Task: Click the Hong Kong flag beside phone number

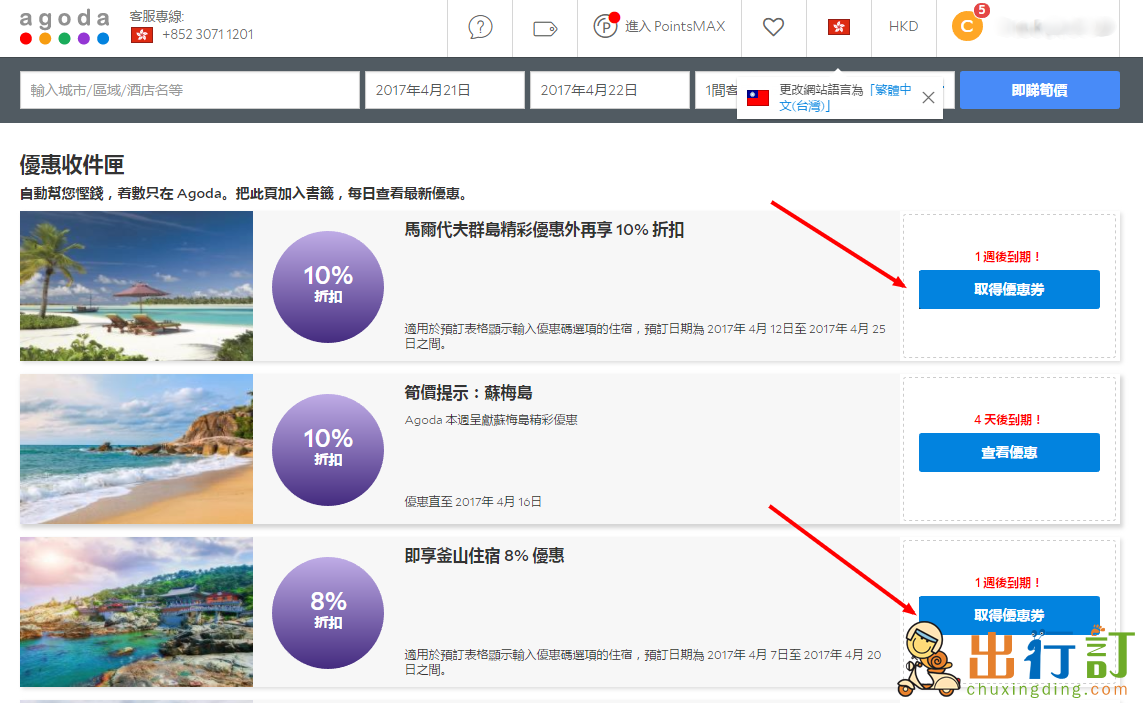Action: (141, 34)
